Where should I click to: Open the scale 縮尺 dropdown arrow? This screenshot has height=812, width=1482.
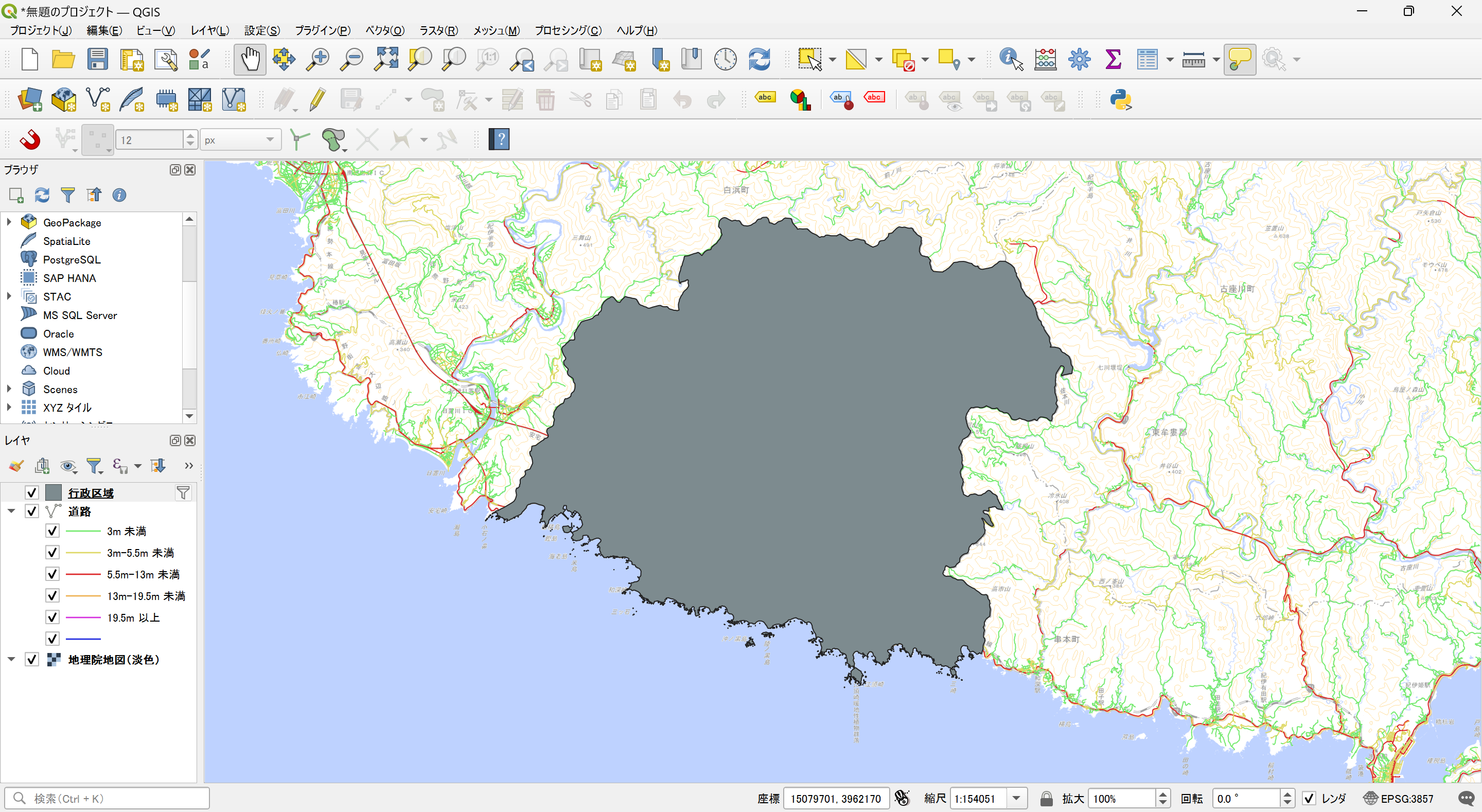(x=1017, y=798)
